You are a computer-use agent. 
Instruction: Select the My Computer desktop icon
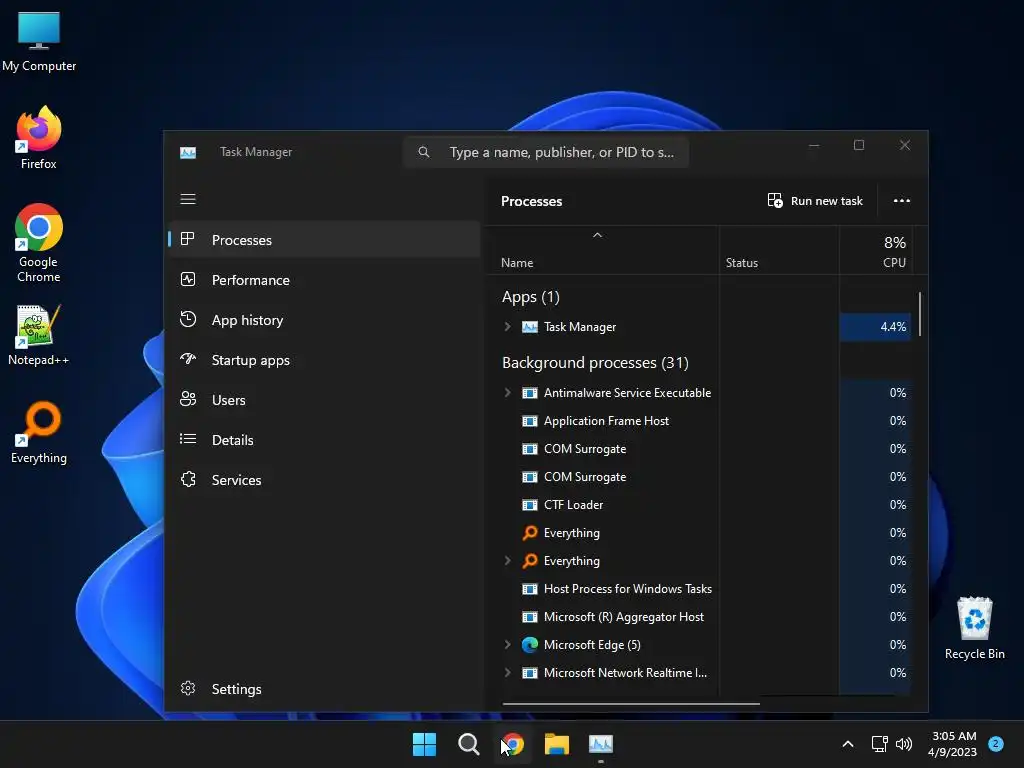(39, 42)
